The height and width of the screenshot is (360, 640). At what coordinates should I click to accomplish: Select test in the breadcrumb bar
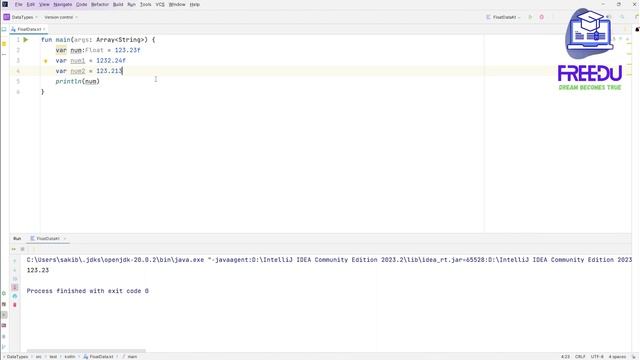point(53,357)
